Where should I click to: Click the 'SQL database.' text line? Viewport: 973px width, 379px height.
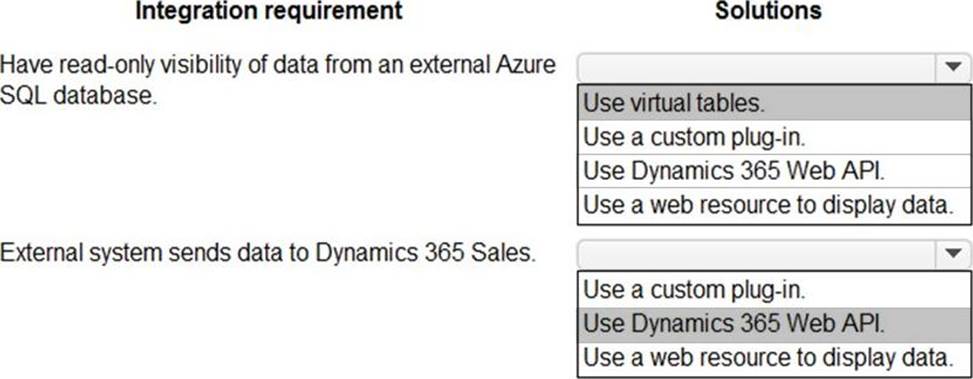coord(78,95)
